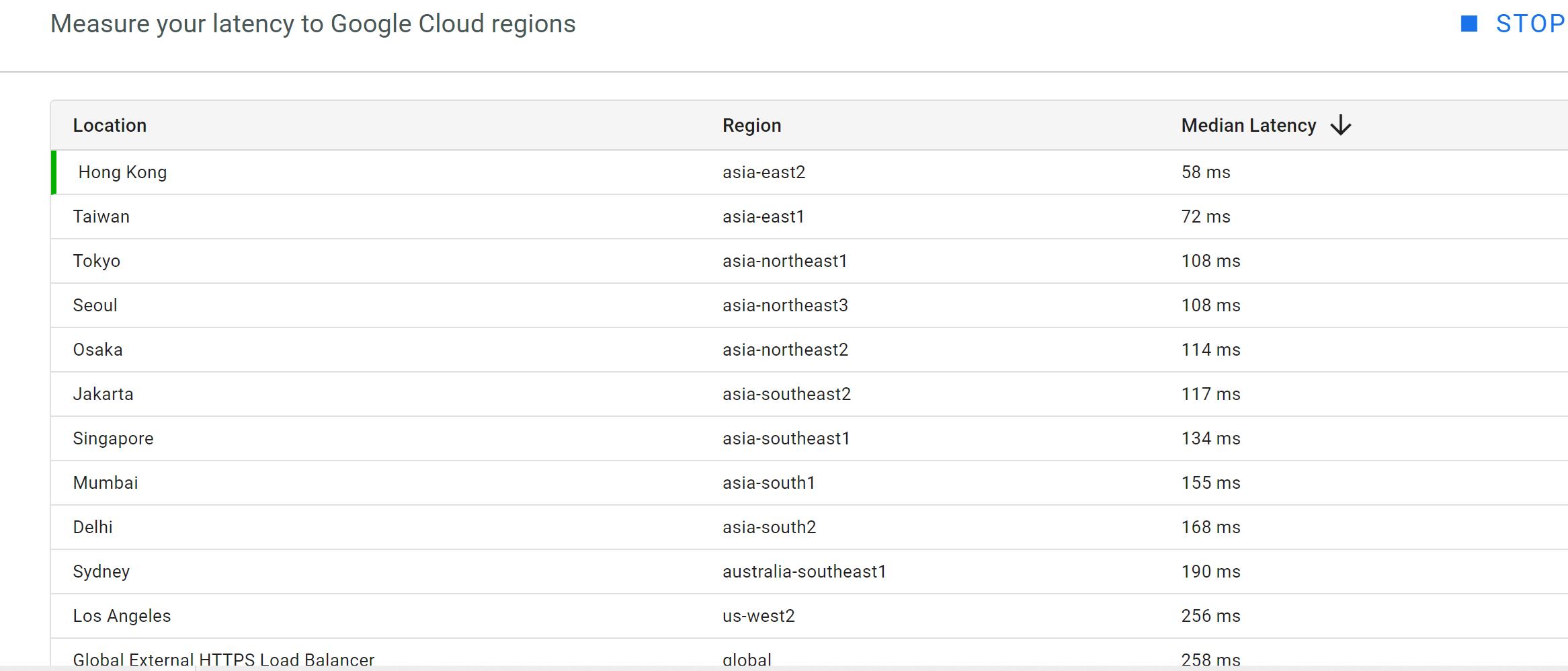
Task: Sort table by Median Latency column
Action: 1248,125
